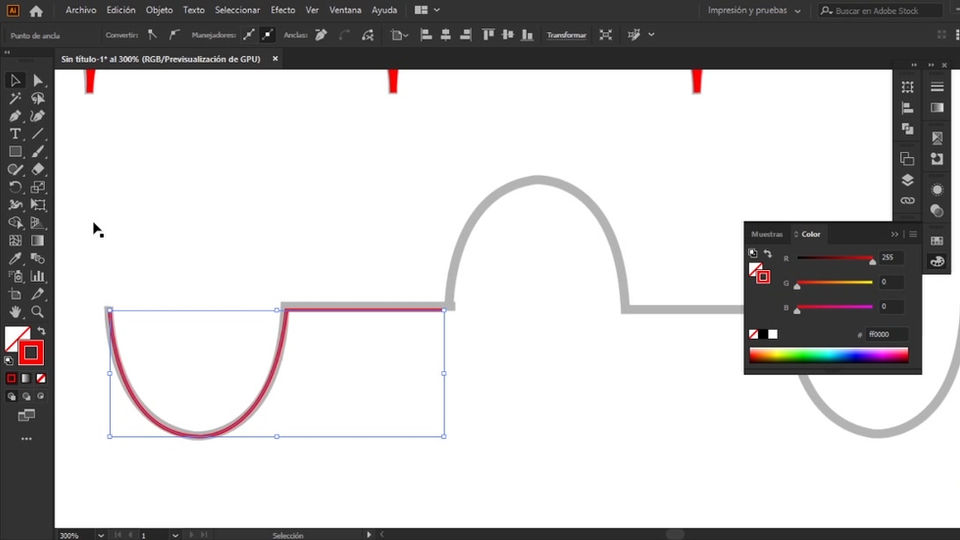
Task: Select the Eraser tool
Action: click(x=38, y=169)
